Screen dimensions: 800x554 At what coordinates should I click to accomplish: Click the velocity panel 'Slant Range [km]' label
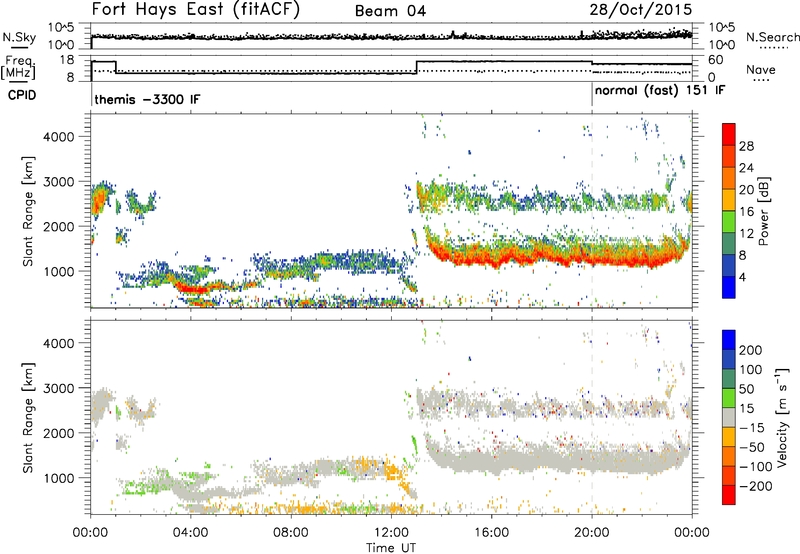(28, 417)
